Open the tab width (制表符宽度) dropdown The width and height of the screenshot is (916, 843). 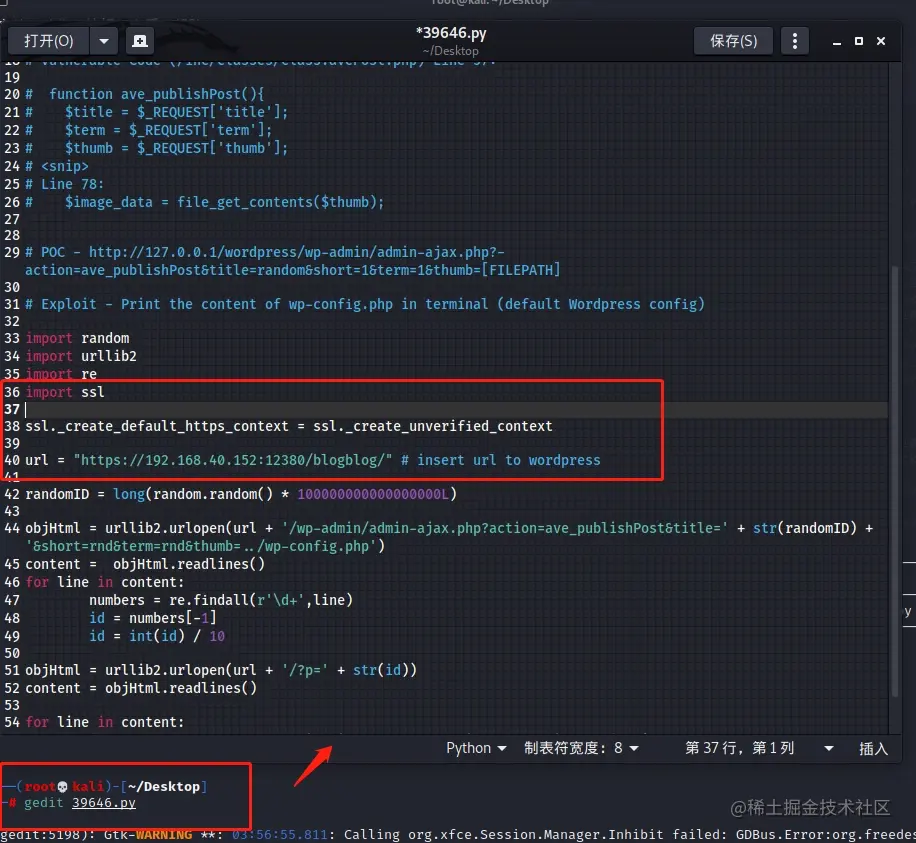[581, 748]
